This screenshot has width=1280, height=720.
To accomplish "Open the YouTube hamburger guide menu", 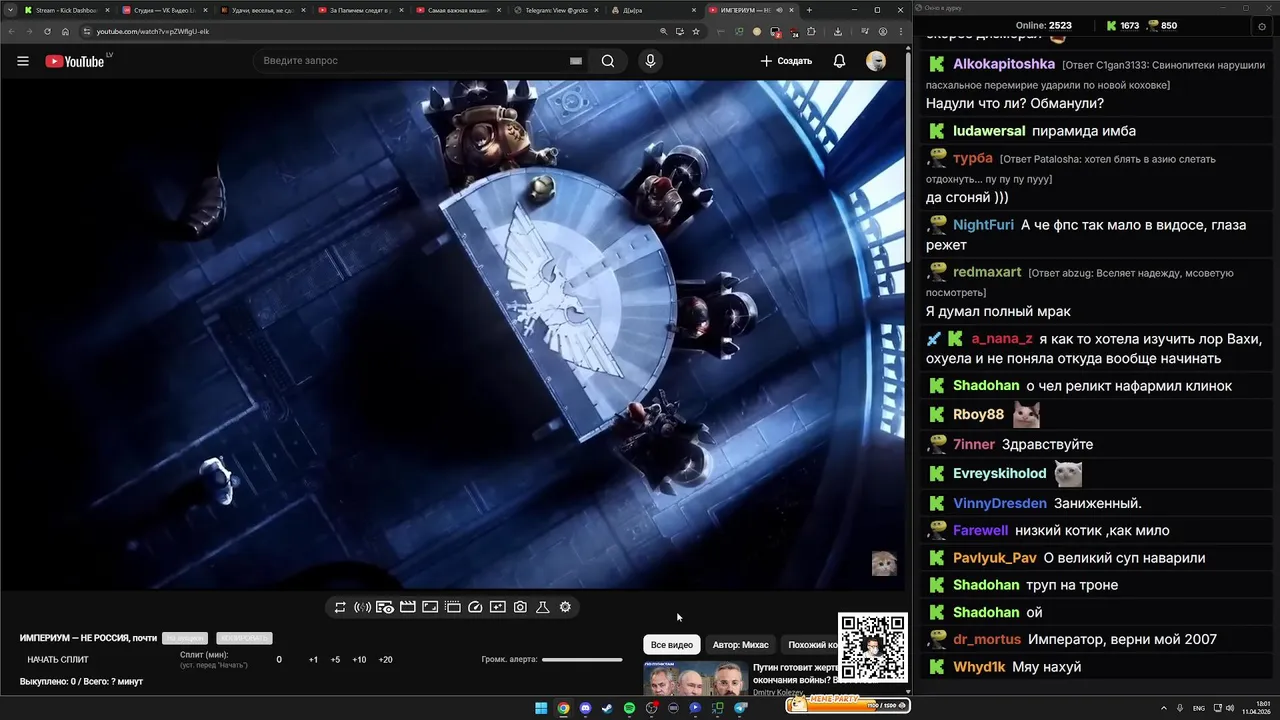I will pyautogui.click(x=23, y=61).
